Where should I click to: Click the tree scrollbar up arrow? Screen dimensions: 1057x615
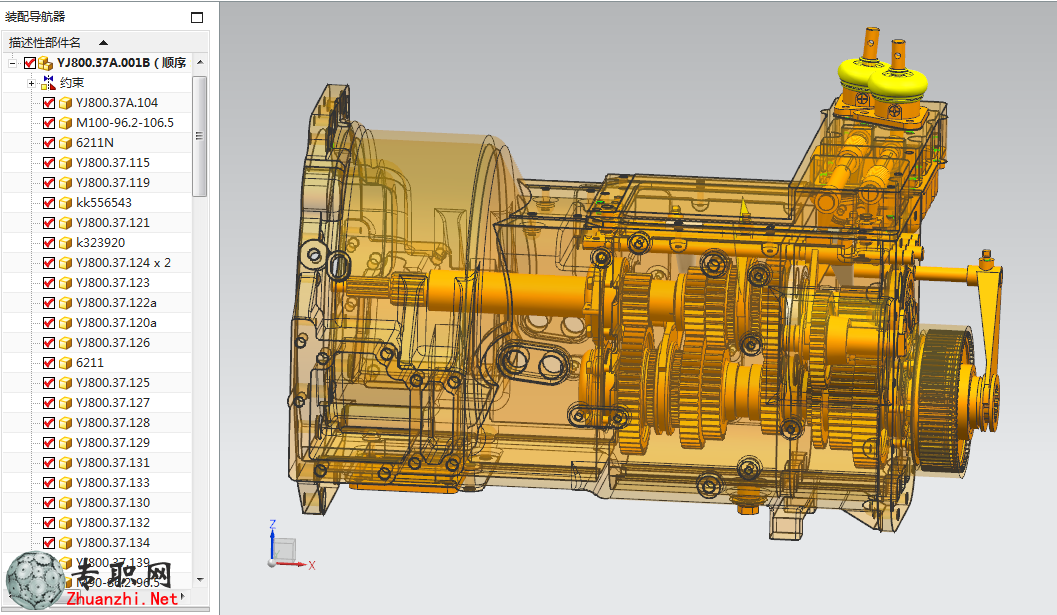point(200,62)
